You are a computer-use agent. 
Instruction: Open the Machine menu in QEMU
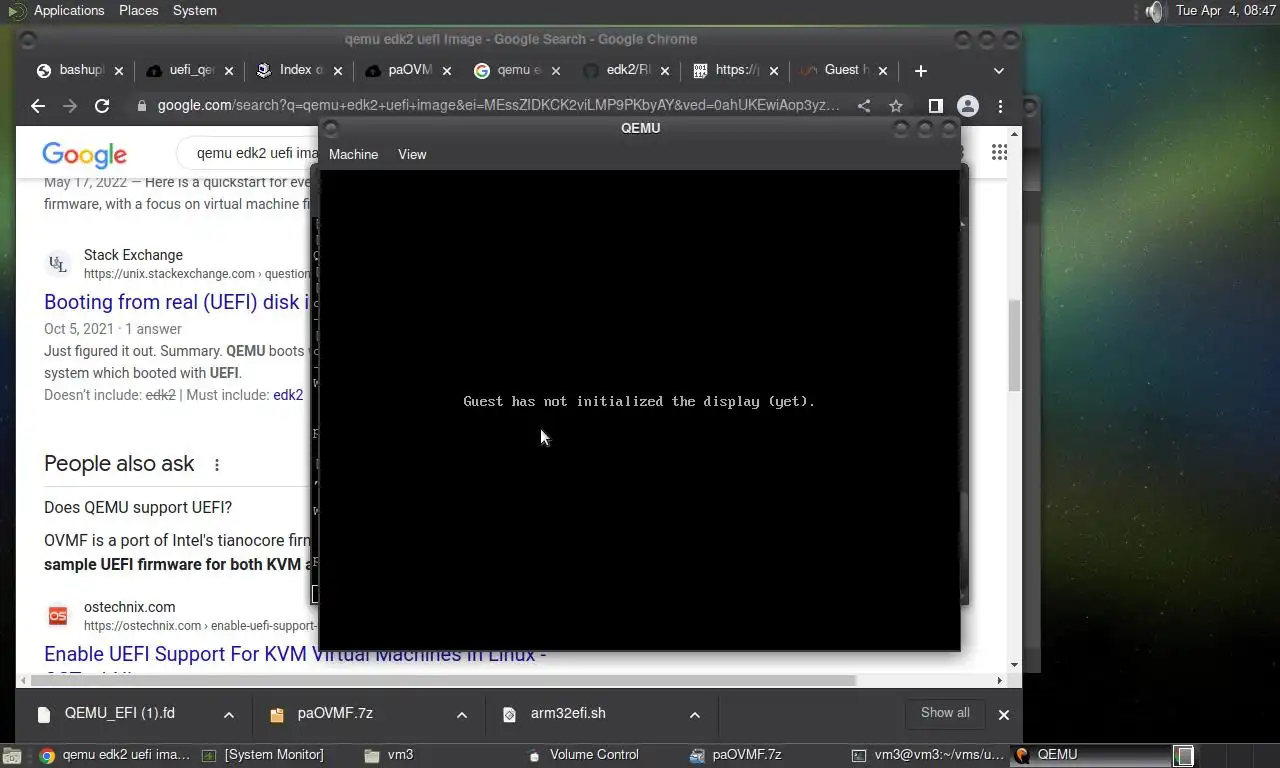[x=353, y=154]
